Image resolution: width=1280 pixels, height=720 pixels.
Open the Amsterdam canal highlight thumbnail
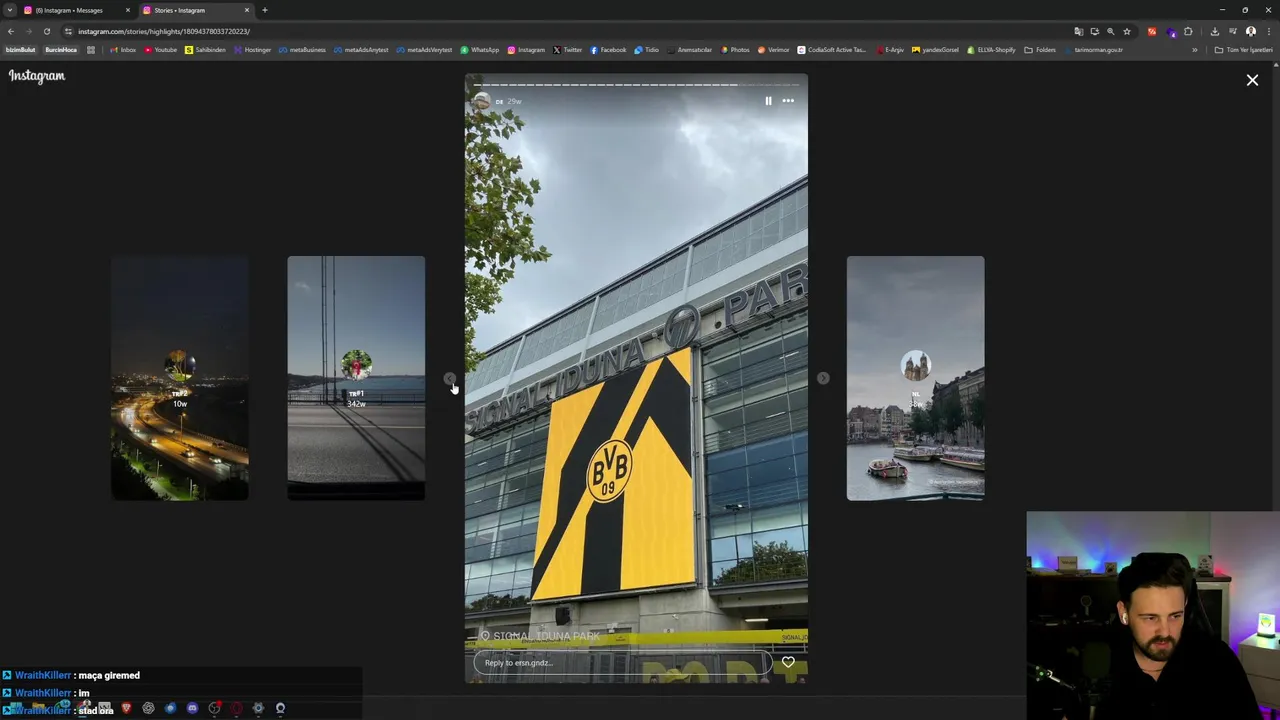pos(915,378)
